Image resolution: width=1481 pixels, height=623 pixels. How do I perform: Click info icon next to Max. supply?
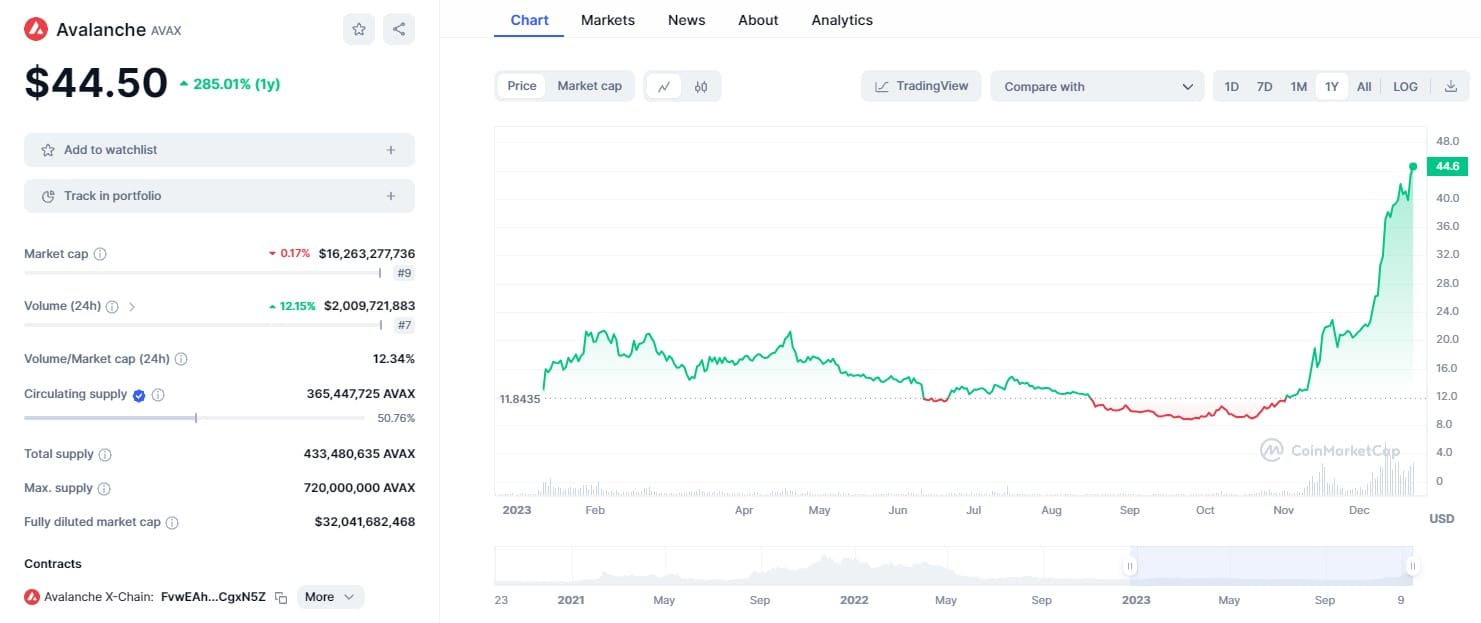(x=104, y=489)
